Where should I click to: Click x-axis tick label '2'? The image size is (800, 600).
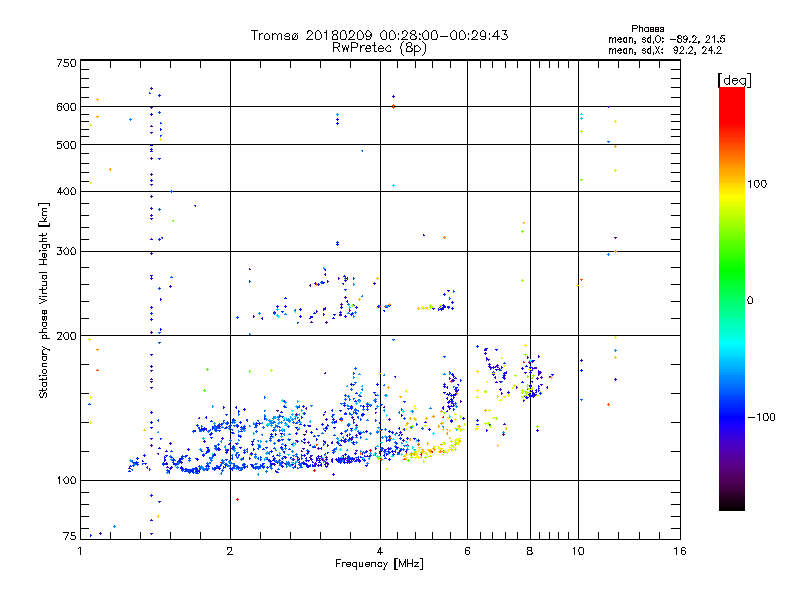(x=230, y=551)
